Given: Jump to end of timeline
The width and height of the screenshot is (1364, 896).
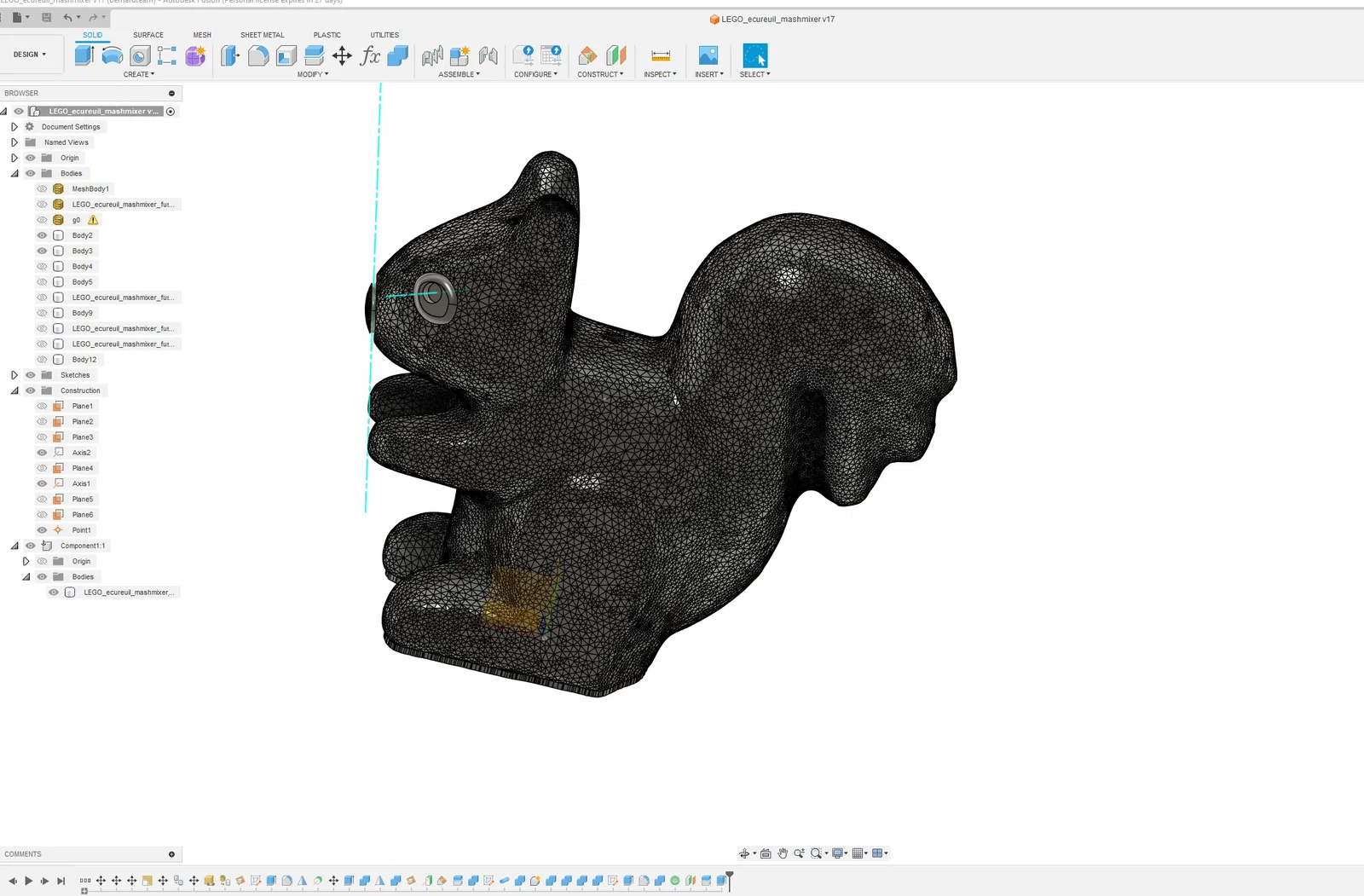Looking at the screenshot, I should pyautogui.click(x=61, y=881).
